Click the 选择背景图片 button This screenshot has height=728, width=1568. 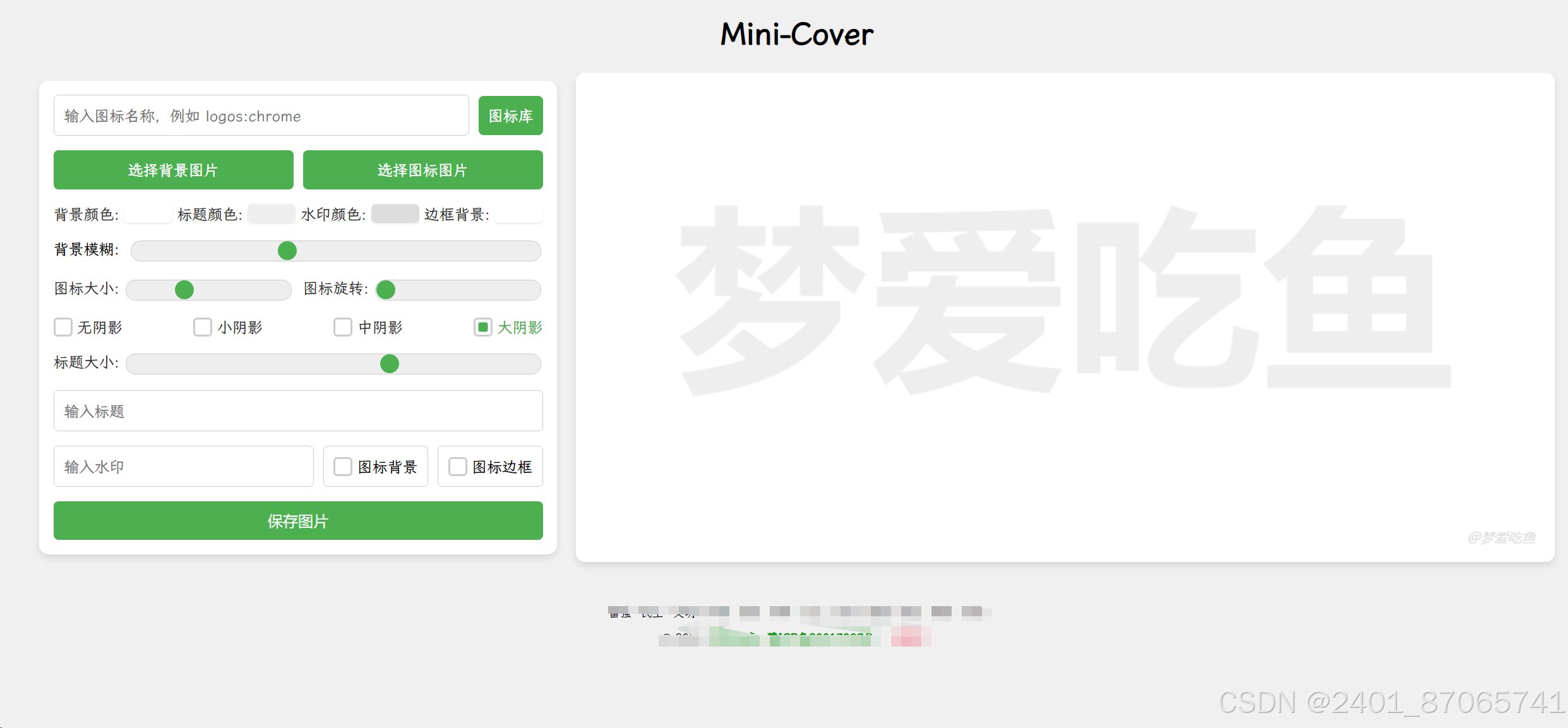pos(173,170)
